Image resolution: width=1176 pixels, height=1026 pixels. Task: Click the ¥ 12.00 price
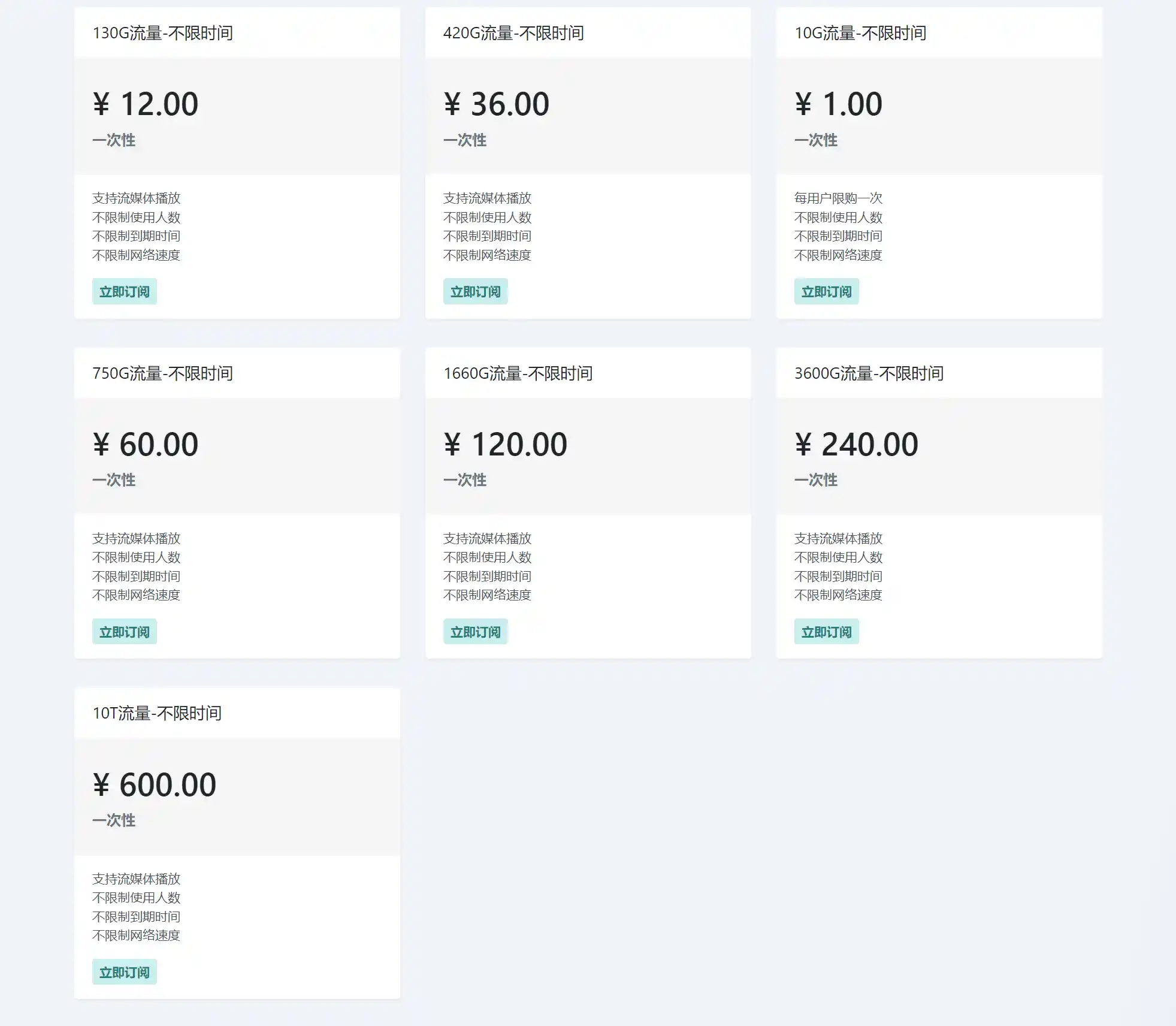[146, 104]
